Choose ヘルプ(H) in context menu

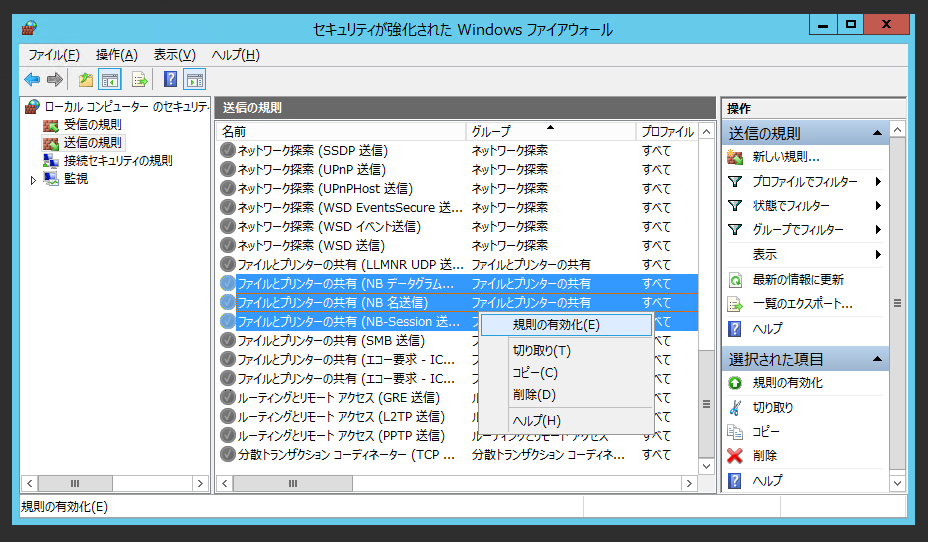click(x=566, y=421)
